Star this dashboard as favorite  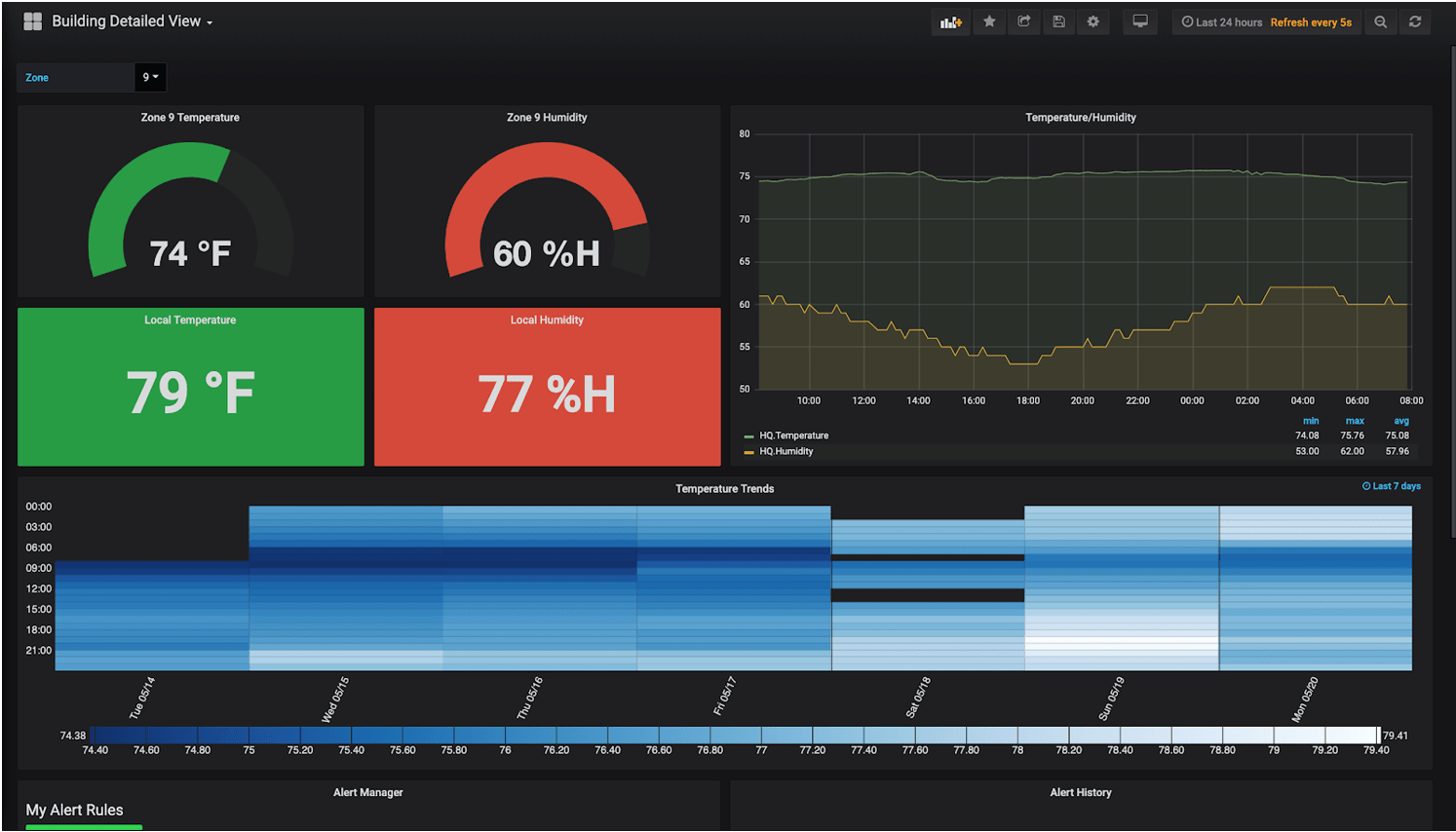989,21
